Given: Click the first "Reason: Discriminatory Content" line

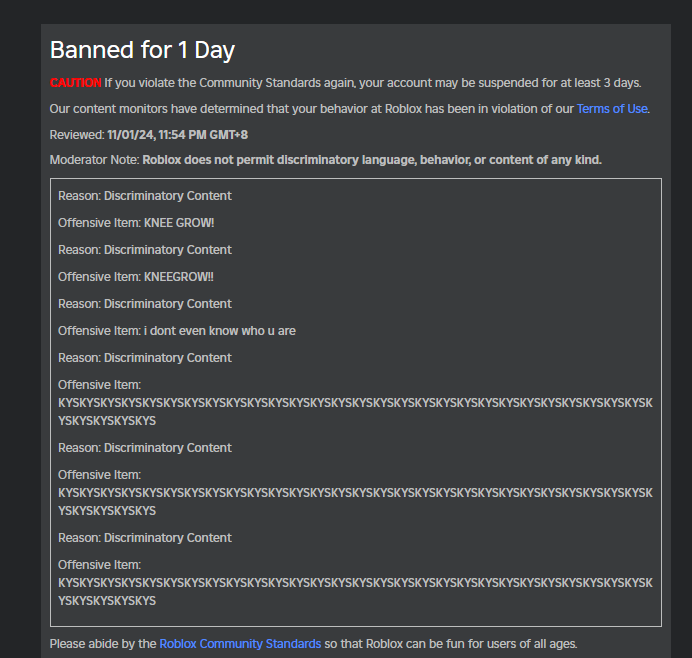Looking at the screenshot, I should 145,196.
